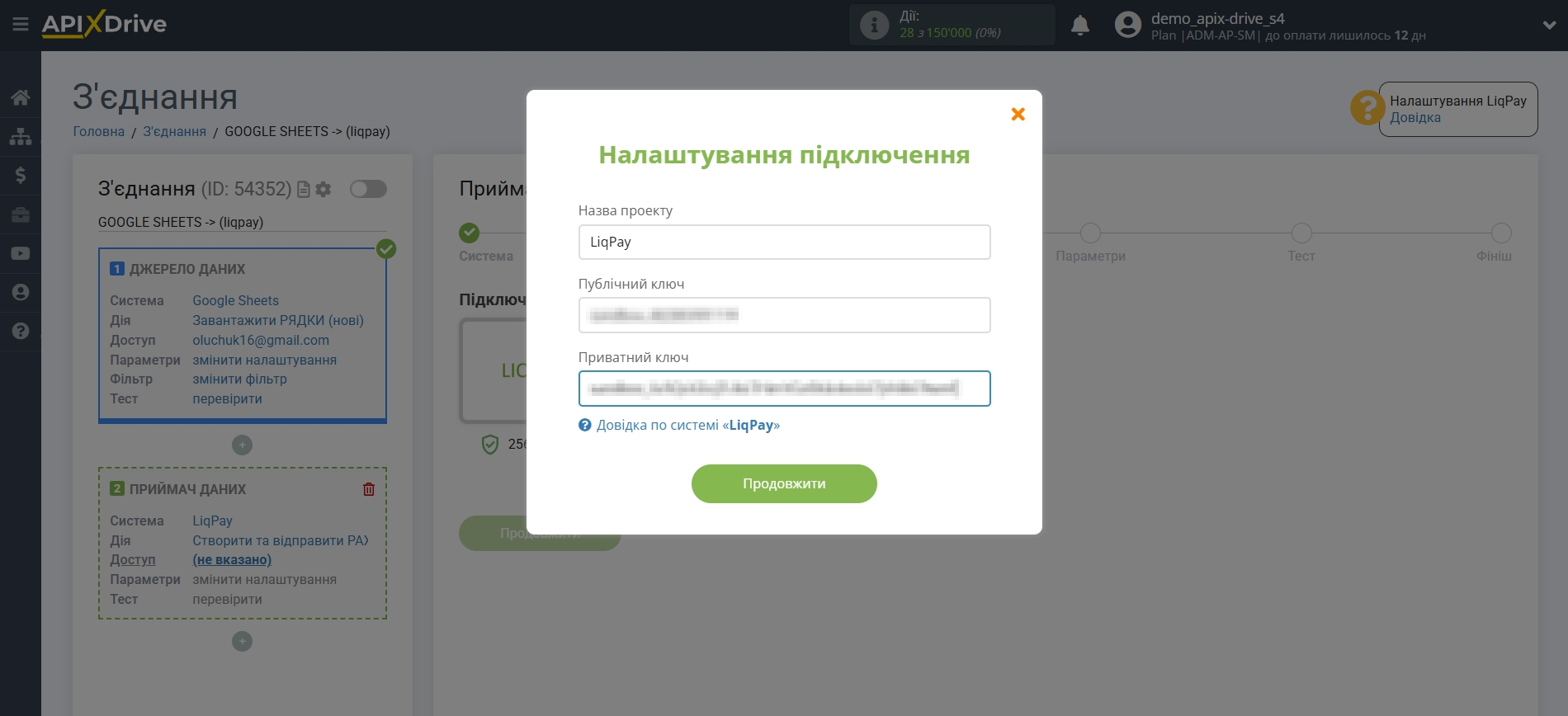Click the Система completed step
This screenshot has width=1568, height=716.
(469, 233)
